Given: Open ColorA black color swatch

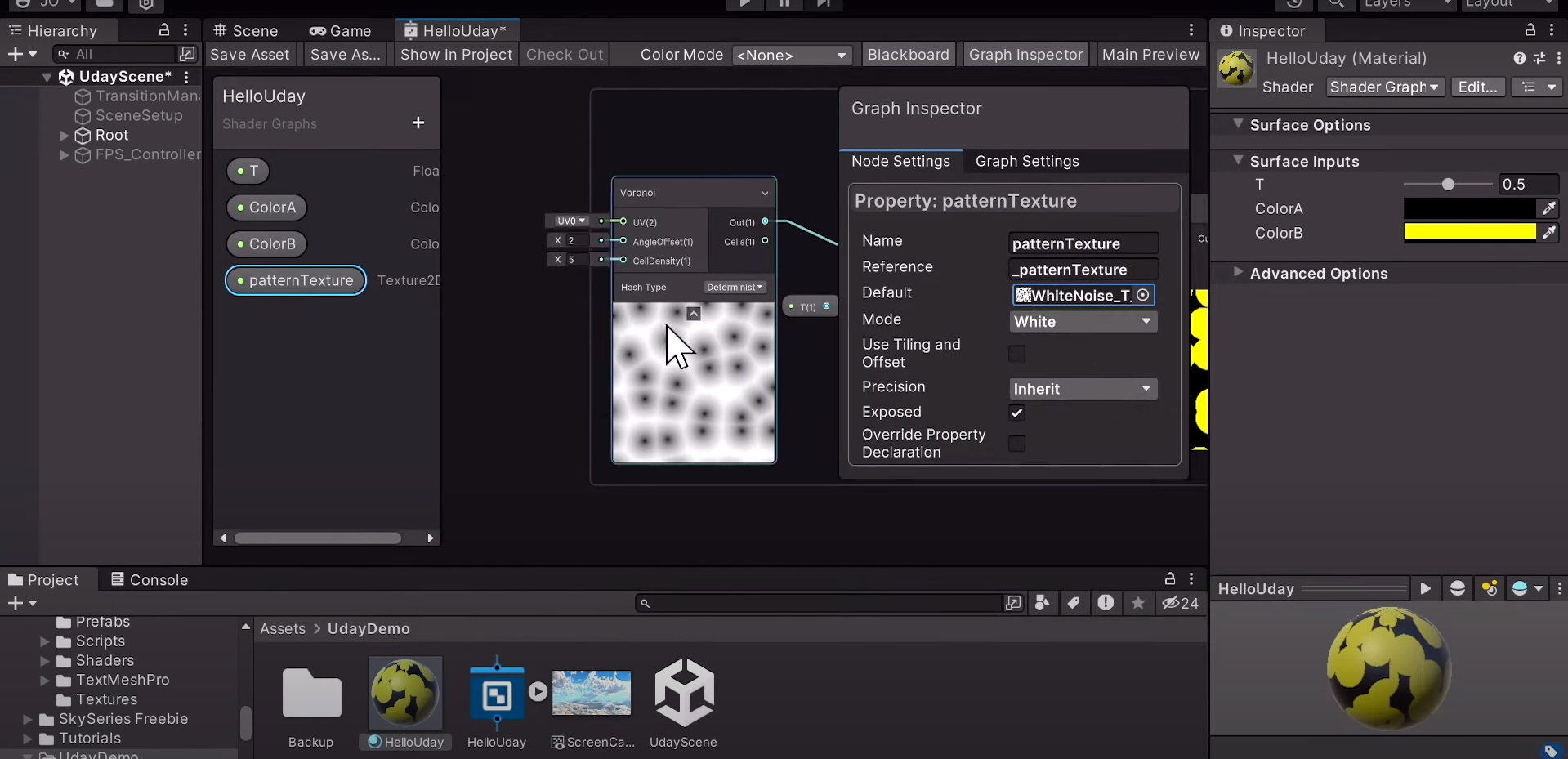Looking at the screenshot, I should (x=1470, y=208).
